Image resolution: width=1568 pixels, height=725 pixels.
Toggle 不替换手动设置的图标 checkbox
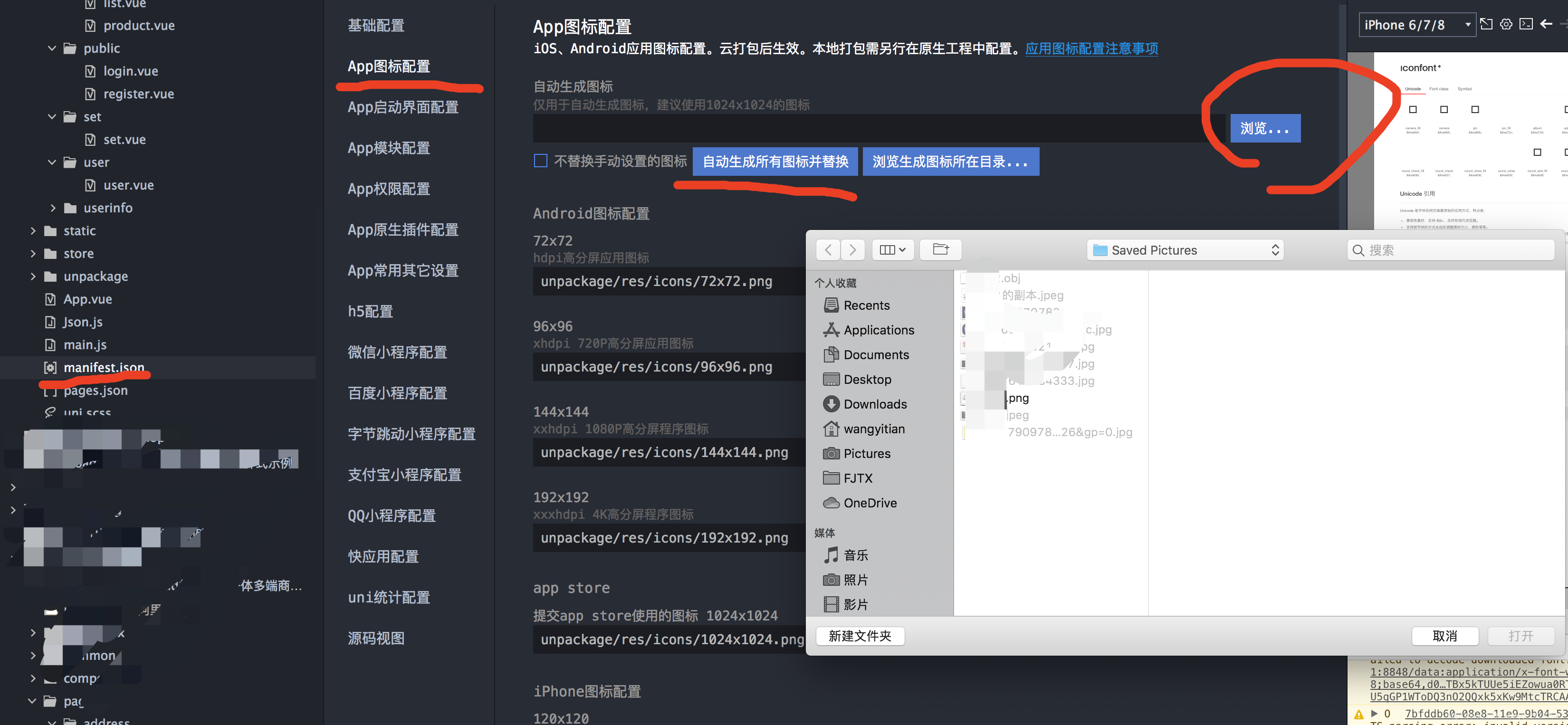coord(540,161)
